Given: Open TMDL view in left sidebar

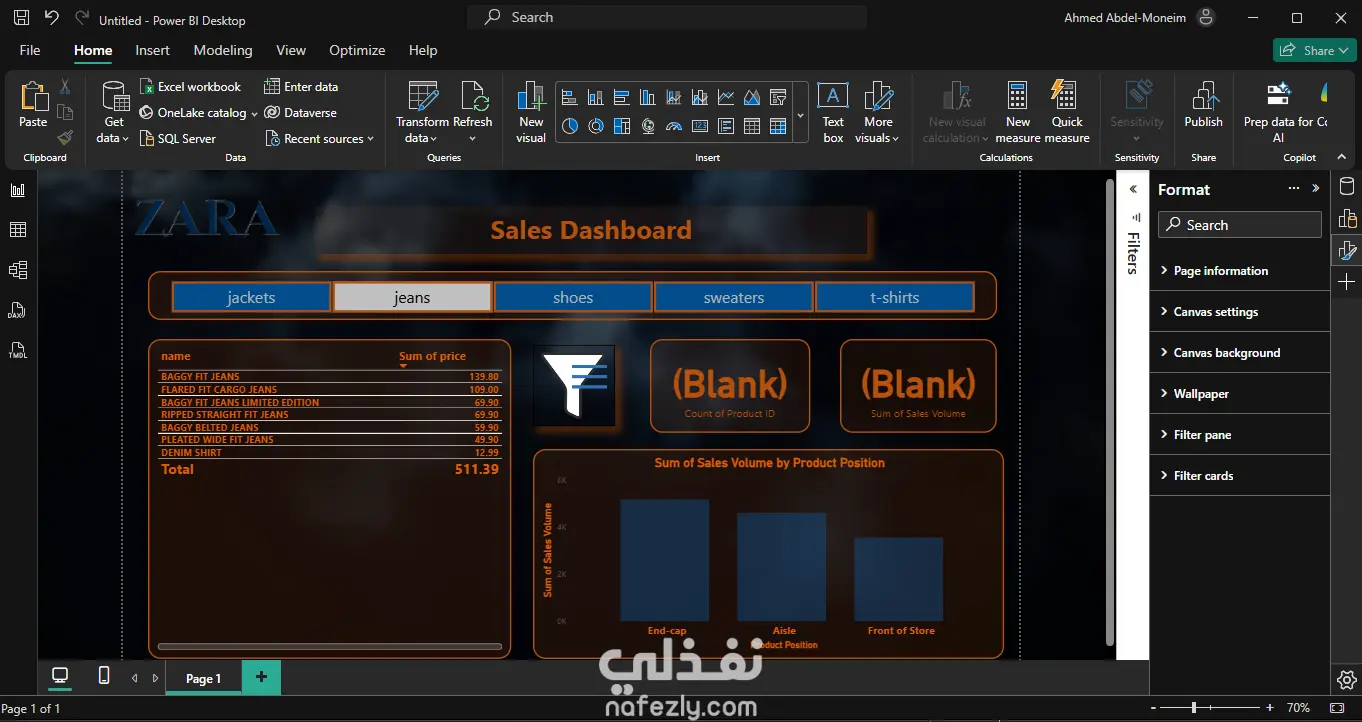Looking at the screenshot, I should [18, 350].
